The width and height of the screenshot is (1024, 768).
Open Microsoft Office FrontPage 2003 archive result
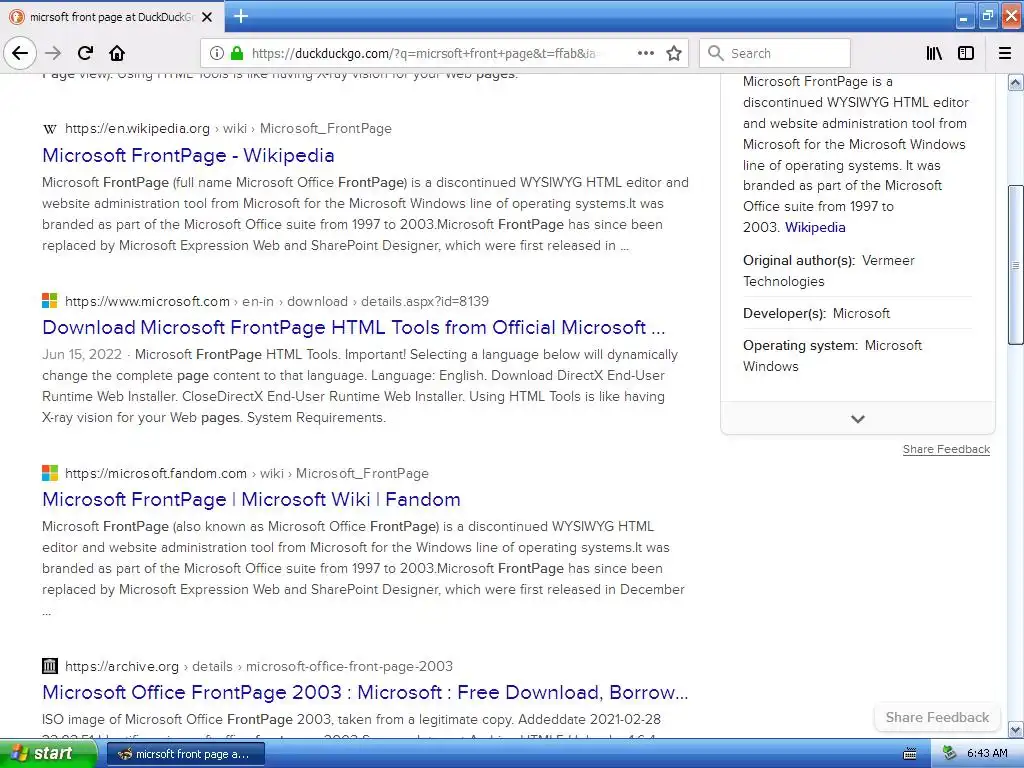365,692
